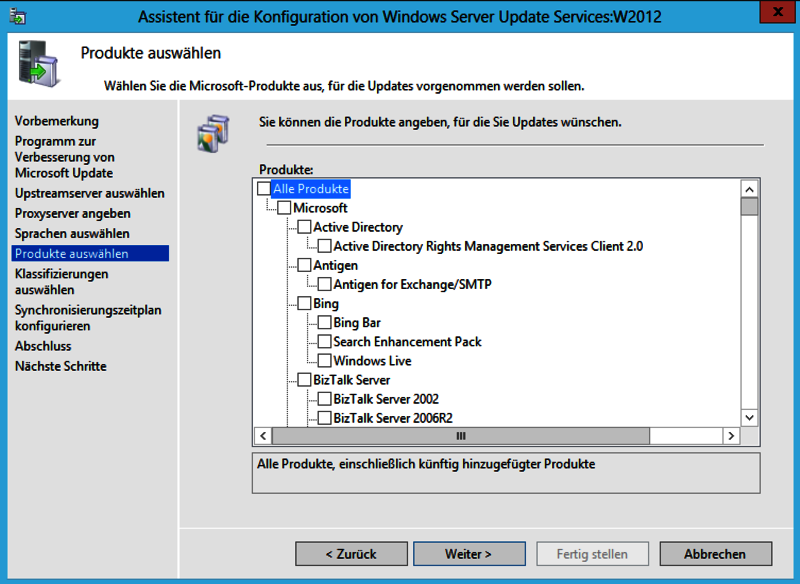The image size is (800, 584).
Task: Select the Upstreamserver auswählen step
Action: [90, 193]
